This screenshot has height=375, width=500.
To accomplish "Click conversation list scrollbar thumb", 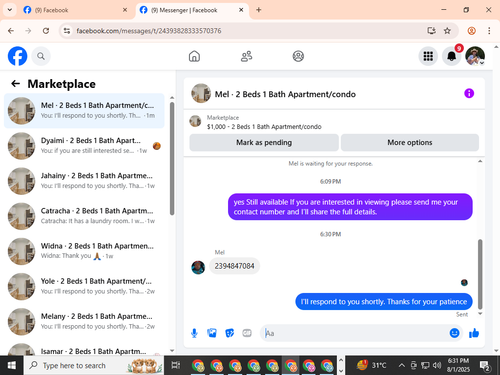I will (172, 159).
